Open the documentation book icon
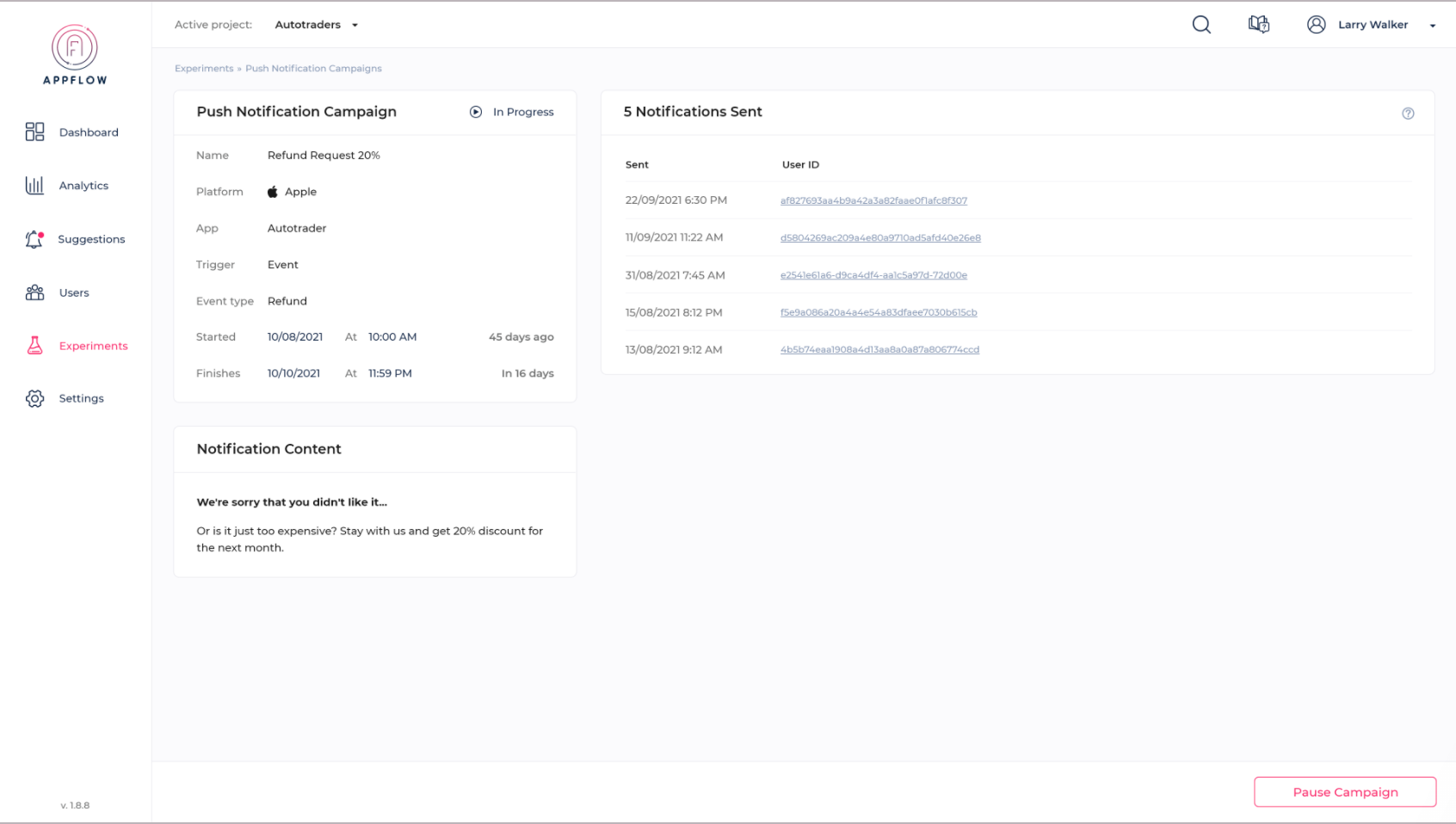This screenshot has height=824, width=1456. [x=1258, y=25]
